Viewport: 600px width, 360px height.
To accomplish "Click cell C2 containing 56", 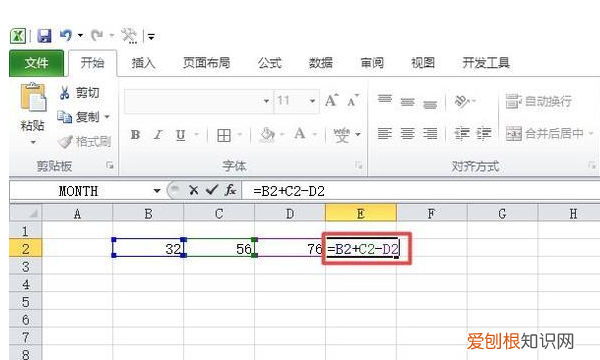I will tap(219, 248).
